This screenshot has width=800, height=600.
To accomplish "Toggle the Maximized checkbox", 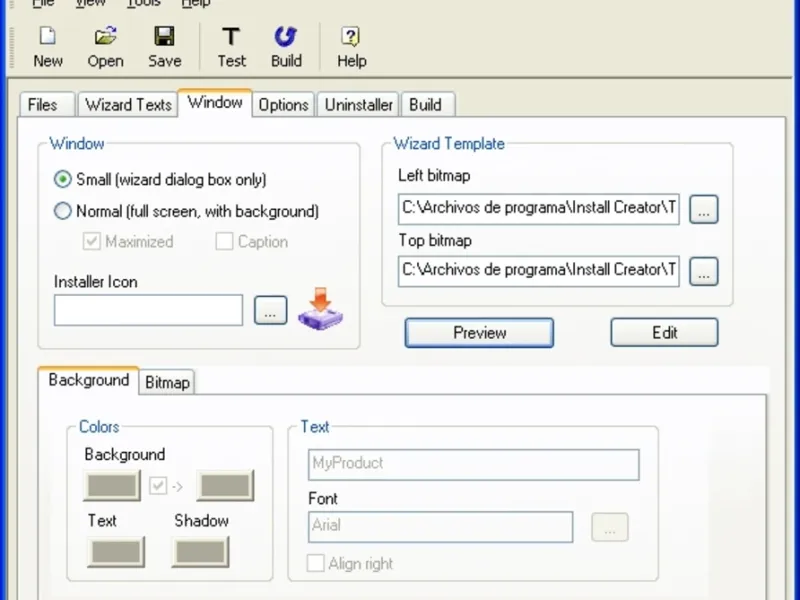I will point(92,241).
